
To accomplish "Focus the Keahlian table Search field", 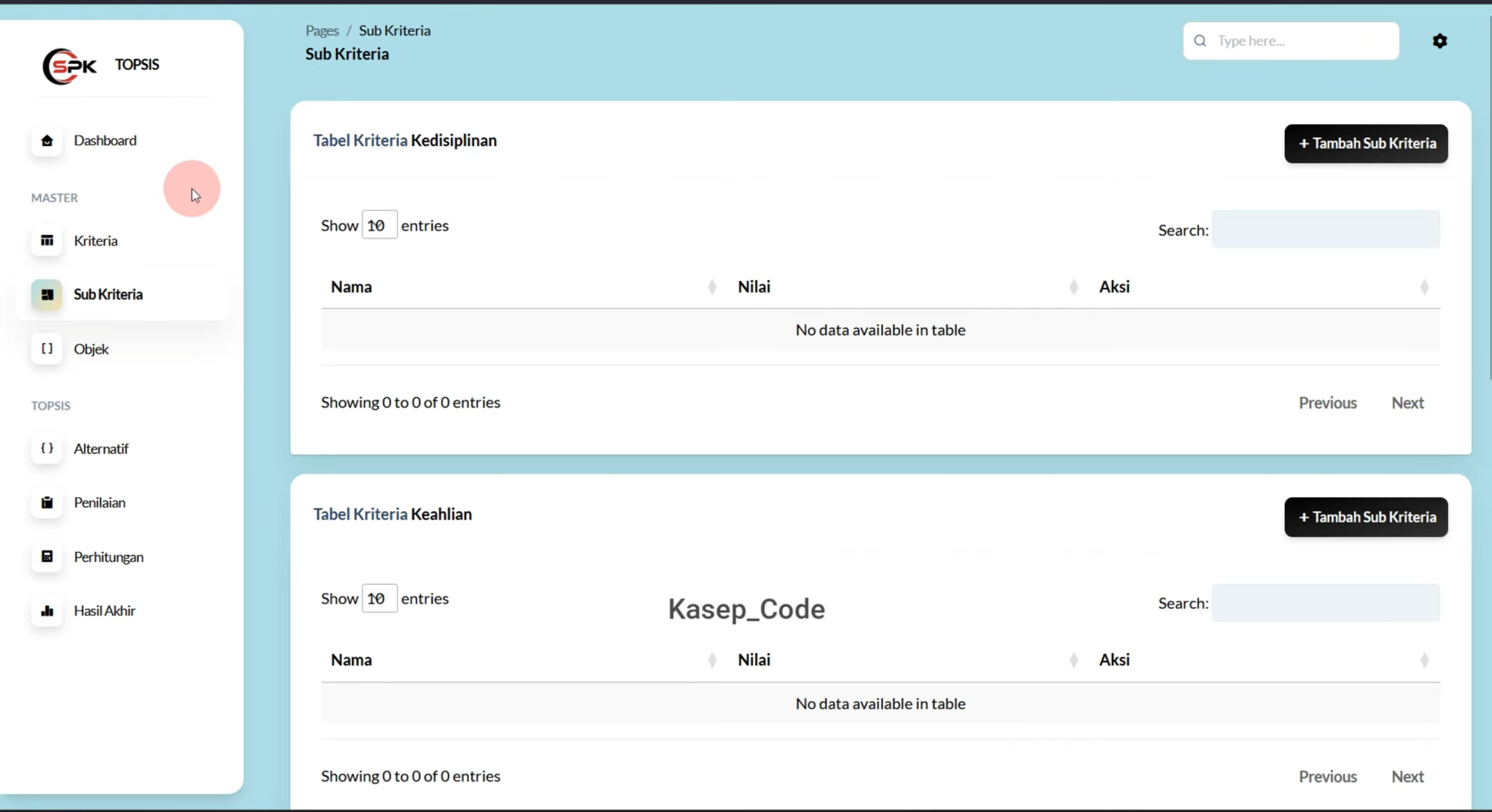I will click(1326, 603).
